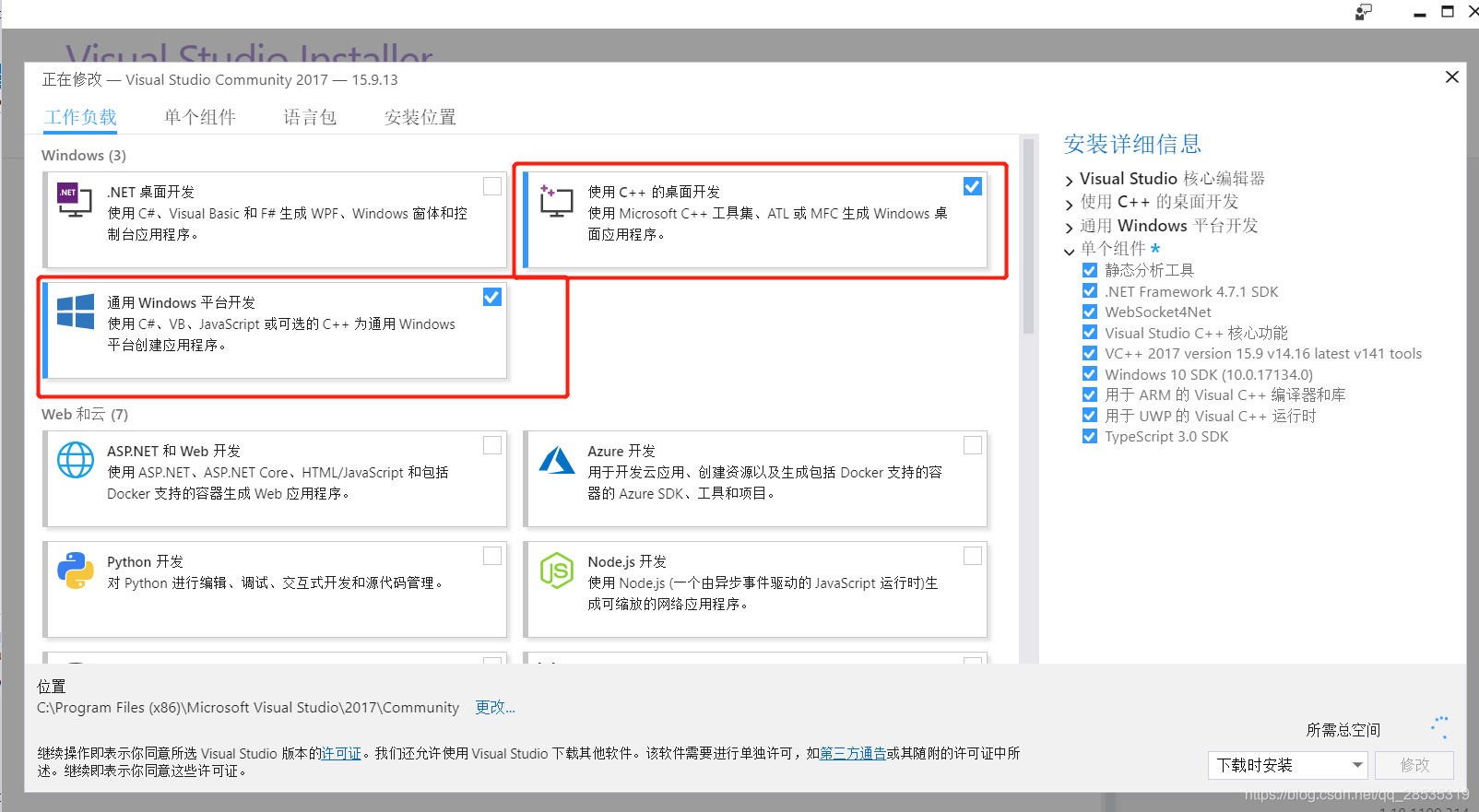Click the Azure 开发 logo icon
The width and height of the screenshot is (1479, 812).
(557, 460)
